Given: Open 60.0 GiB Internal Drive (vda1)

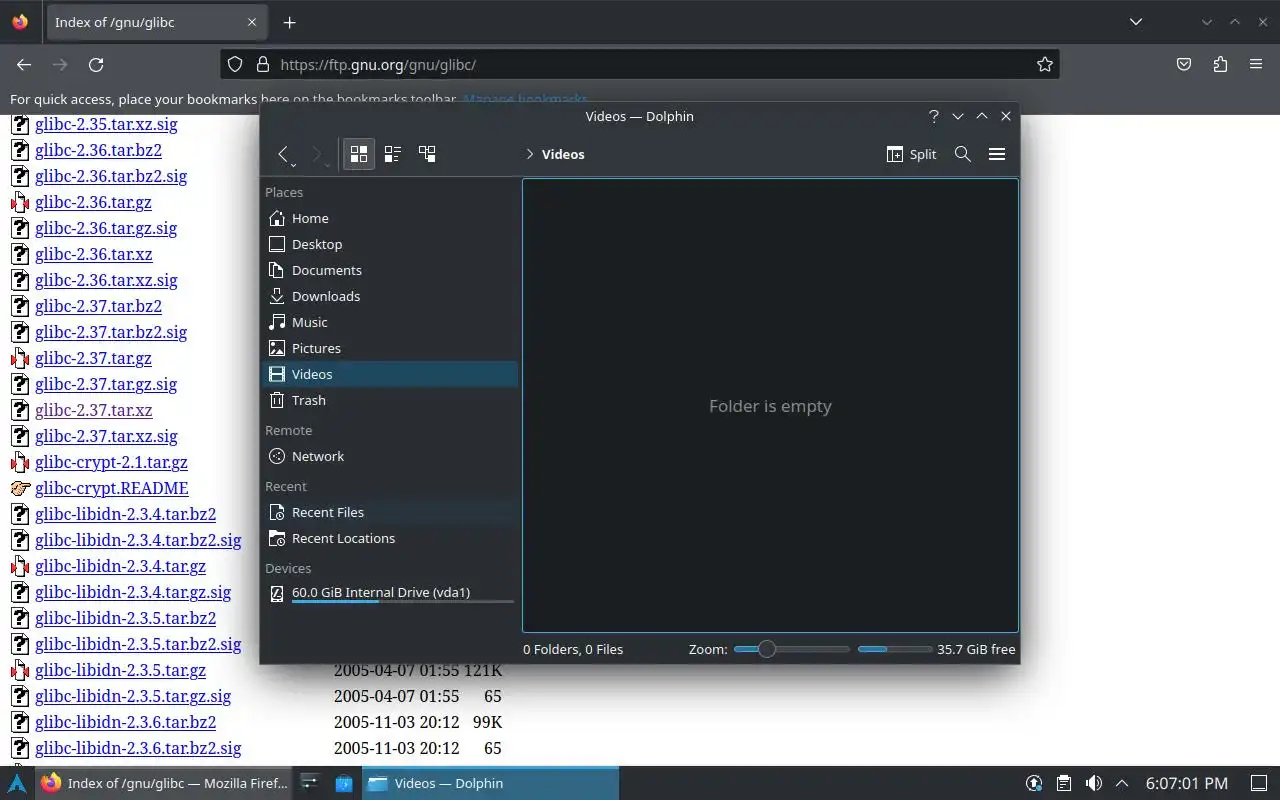Looking at the screenshot, I should tap(390, 594).
